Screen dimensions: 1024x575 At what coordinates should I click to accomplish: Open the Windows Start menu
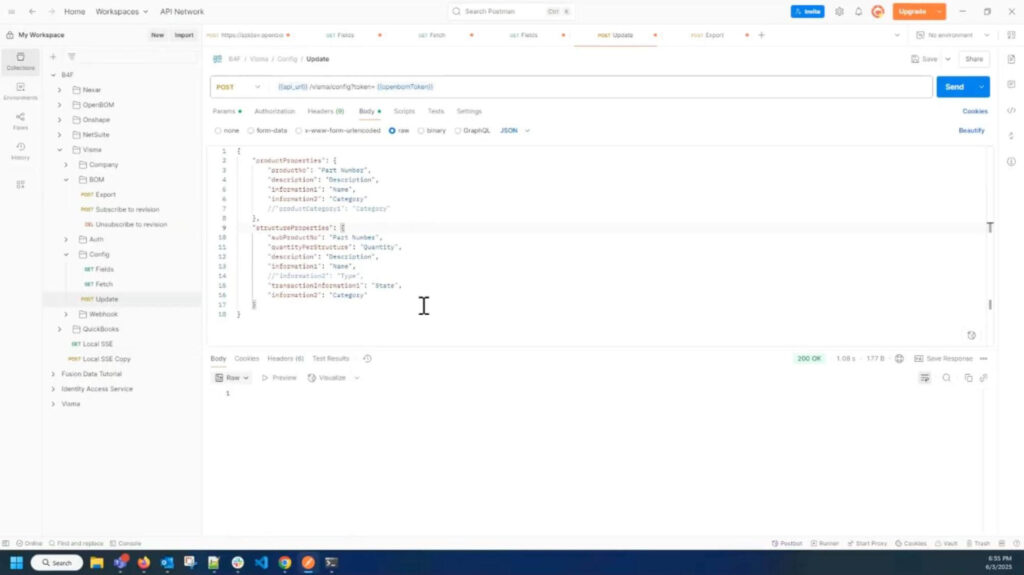coord(16,563)
